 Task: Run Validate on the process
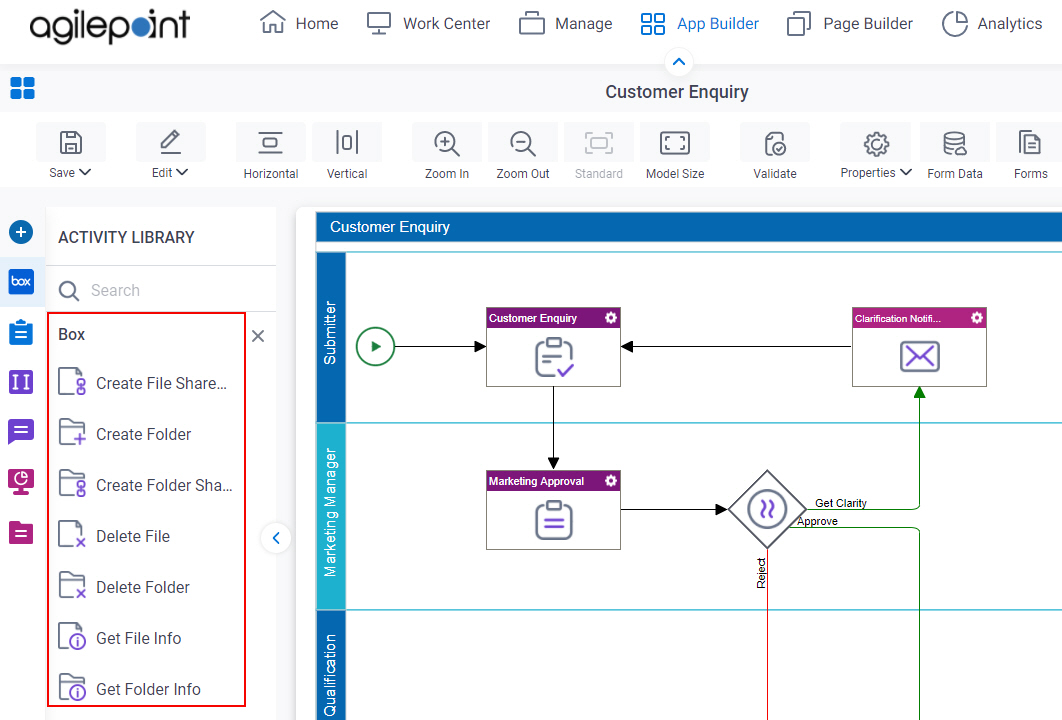click(x=775, y=153)
